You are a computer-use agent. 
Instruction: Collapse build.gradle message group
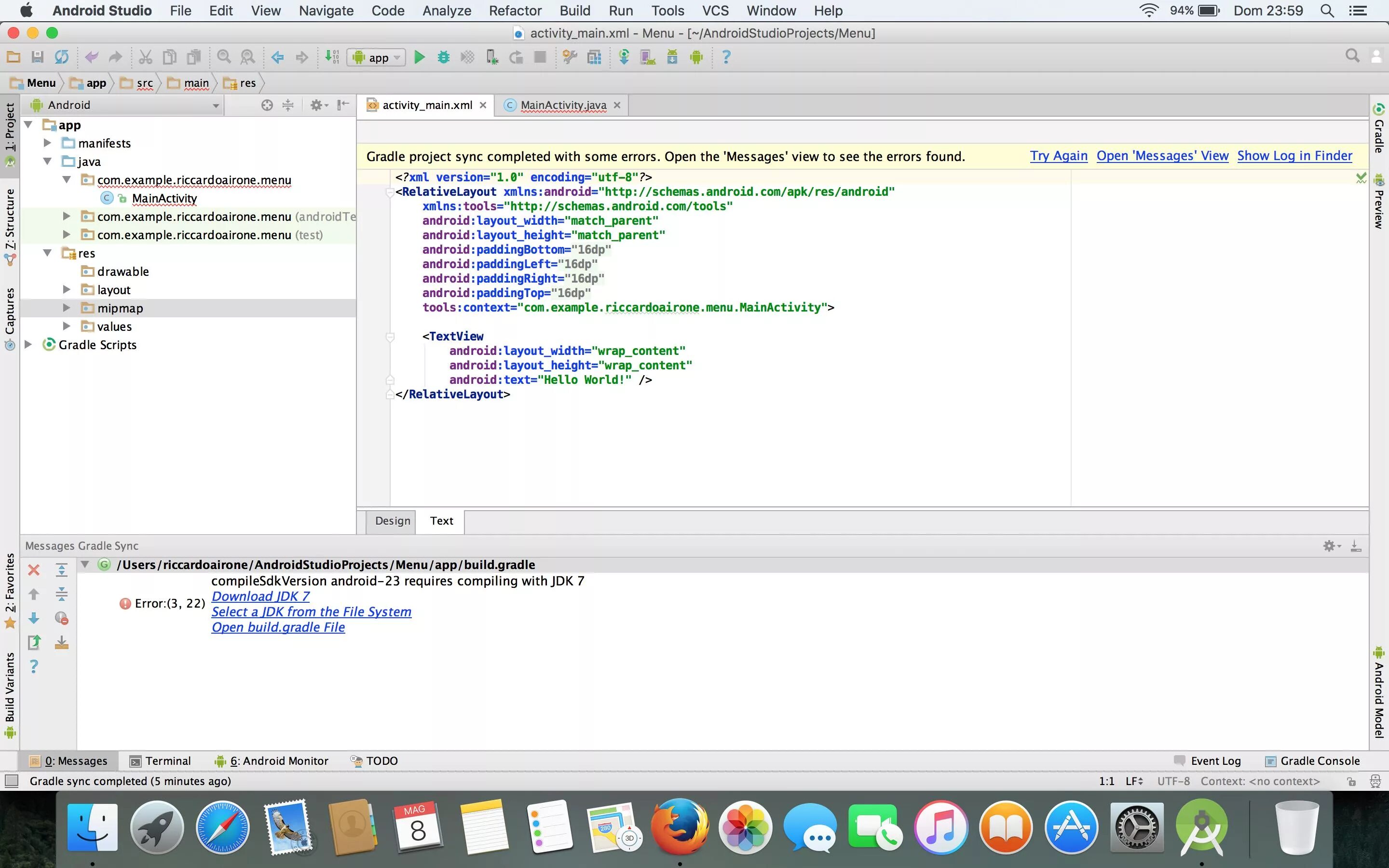(x=85, y=564)
